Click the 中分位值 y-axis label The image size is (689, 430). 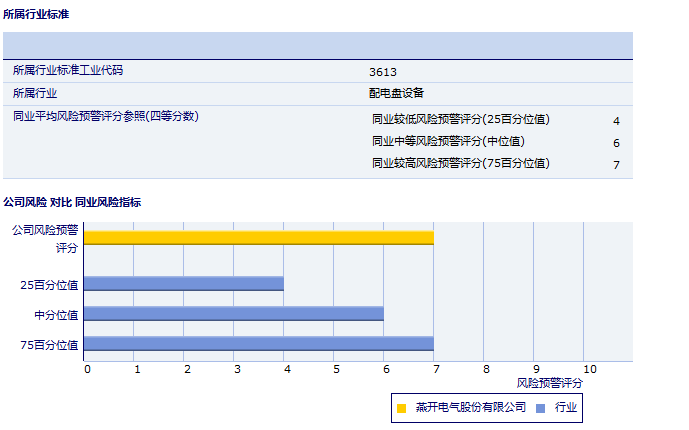click(x=56, y=315)
